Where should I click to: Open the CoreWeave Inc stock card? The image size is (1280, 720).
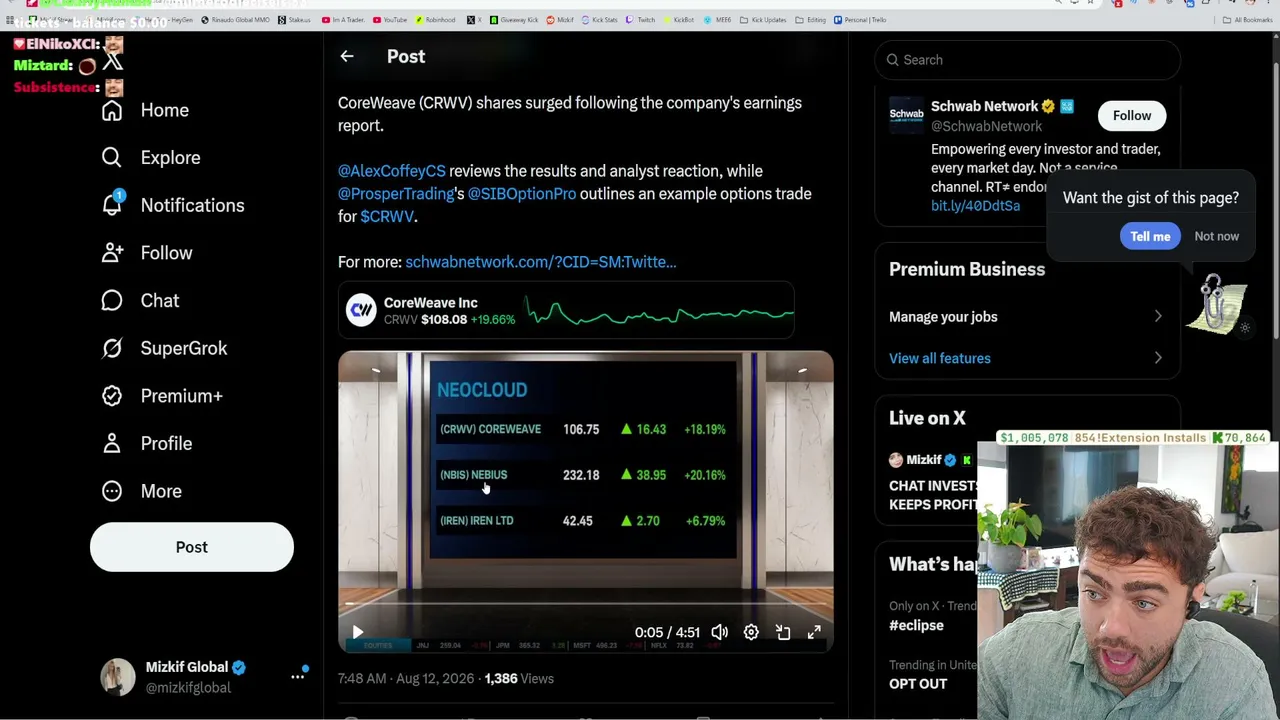(566, 310)
